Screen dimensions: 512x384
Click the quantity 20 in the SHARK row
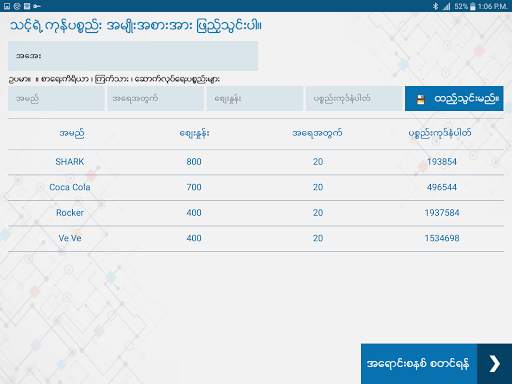click(x=318, y=162)
